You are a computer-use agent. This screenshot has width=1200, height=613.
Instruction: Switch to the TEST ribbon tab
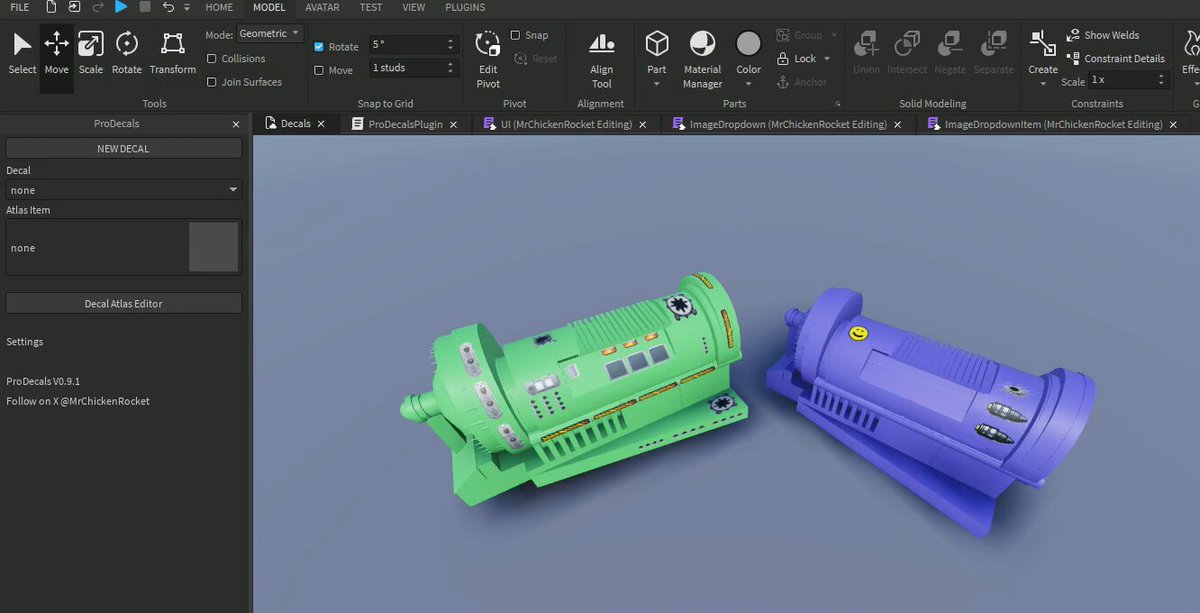point(371,7)
